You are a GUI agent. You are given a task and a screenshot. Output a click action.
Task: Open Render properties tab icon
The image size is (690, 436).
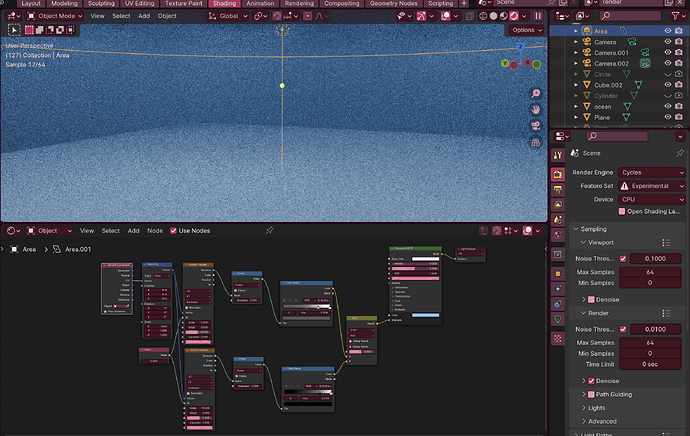558,174
